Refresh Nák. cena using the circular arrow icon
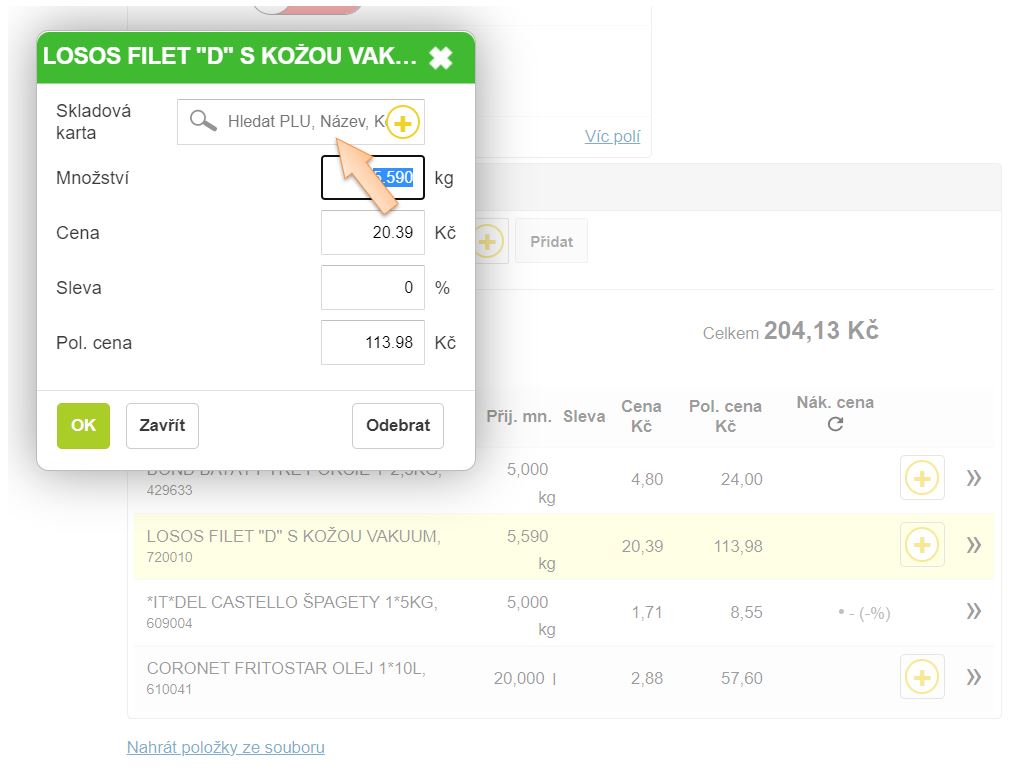Viewport: 1026px width, 779px height. 835,424
